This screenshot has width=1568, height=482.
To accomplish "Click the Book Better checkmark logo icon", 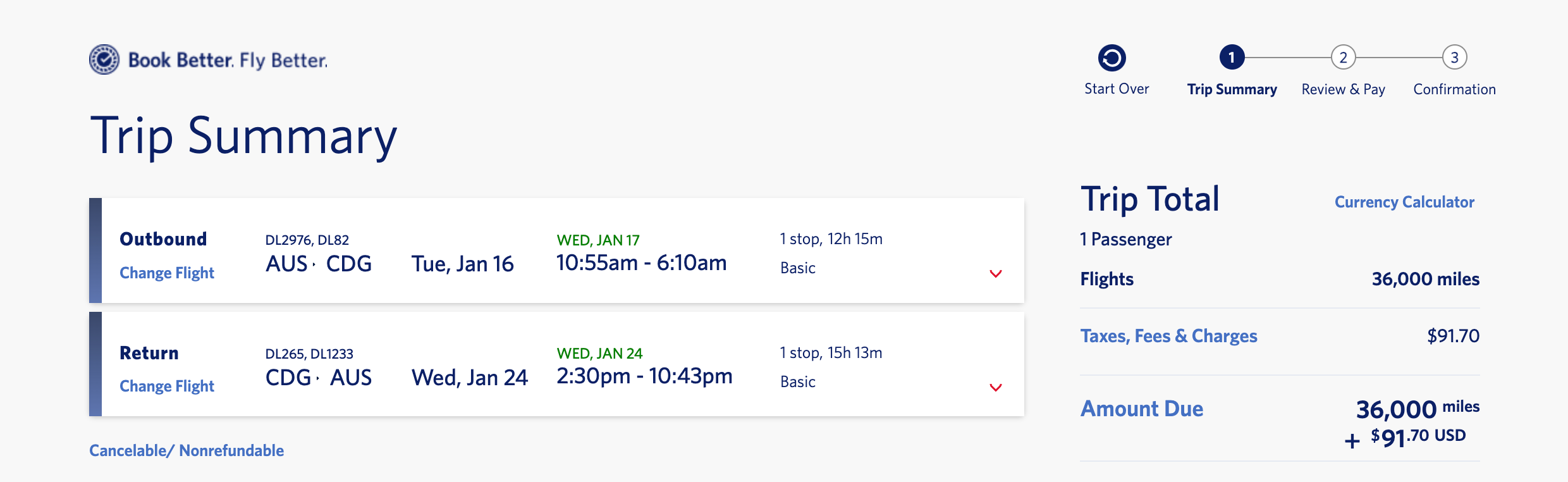I will pyautogui.click(x=104, y=59).
